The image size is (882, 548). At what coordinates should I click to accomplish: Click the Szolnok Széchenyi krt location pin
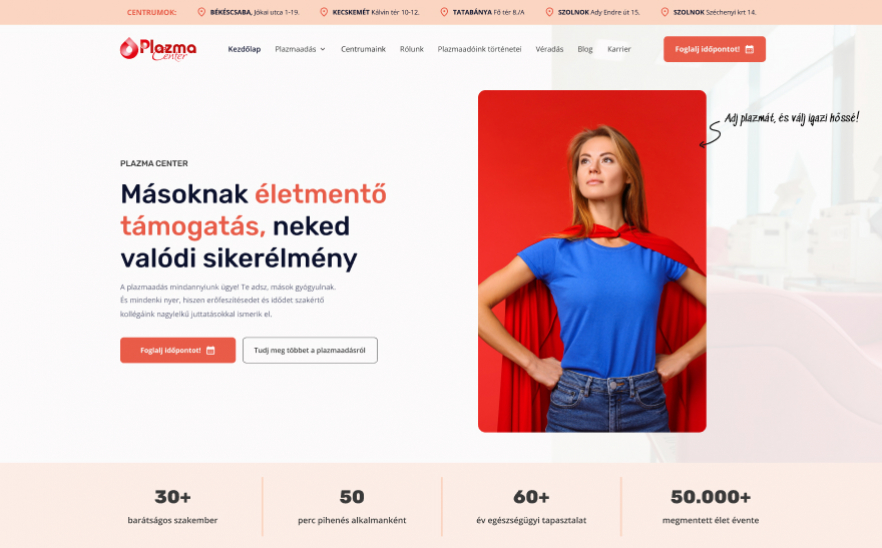[x=665, y=12]
